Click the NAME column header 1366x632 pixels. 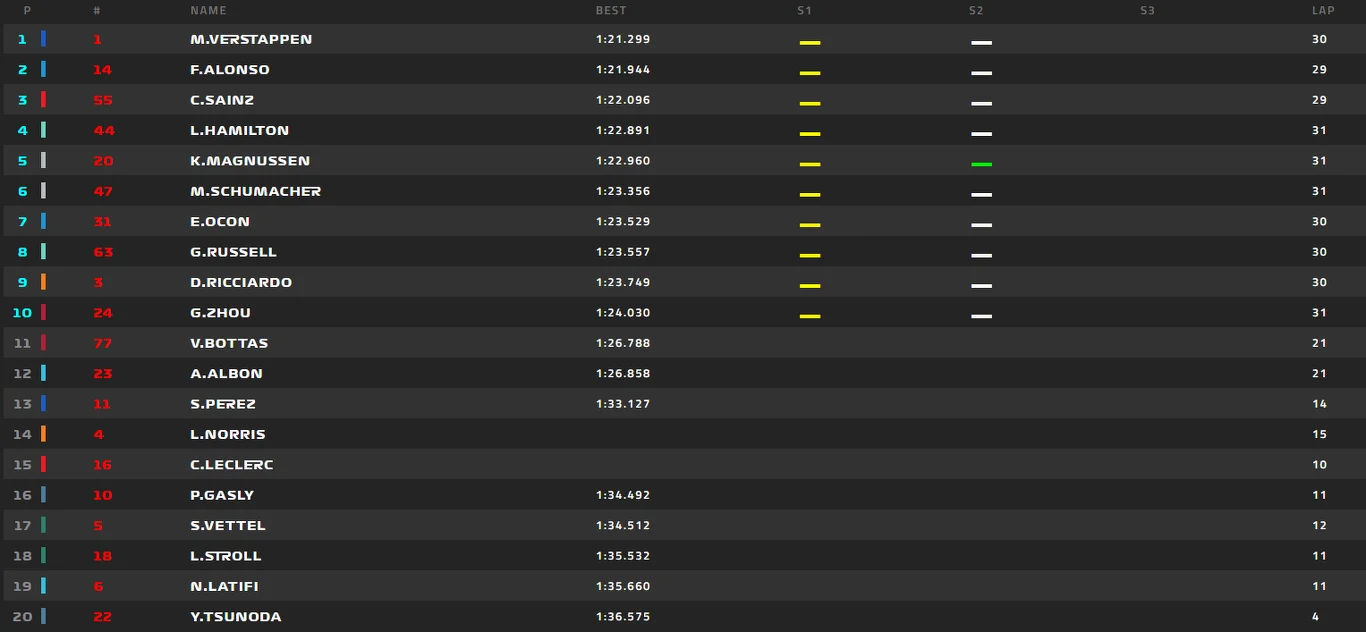[x=208, y=11]
